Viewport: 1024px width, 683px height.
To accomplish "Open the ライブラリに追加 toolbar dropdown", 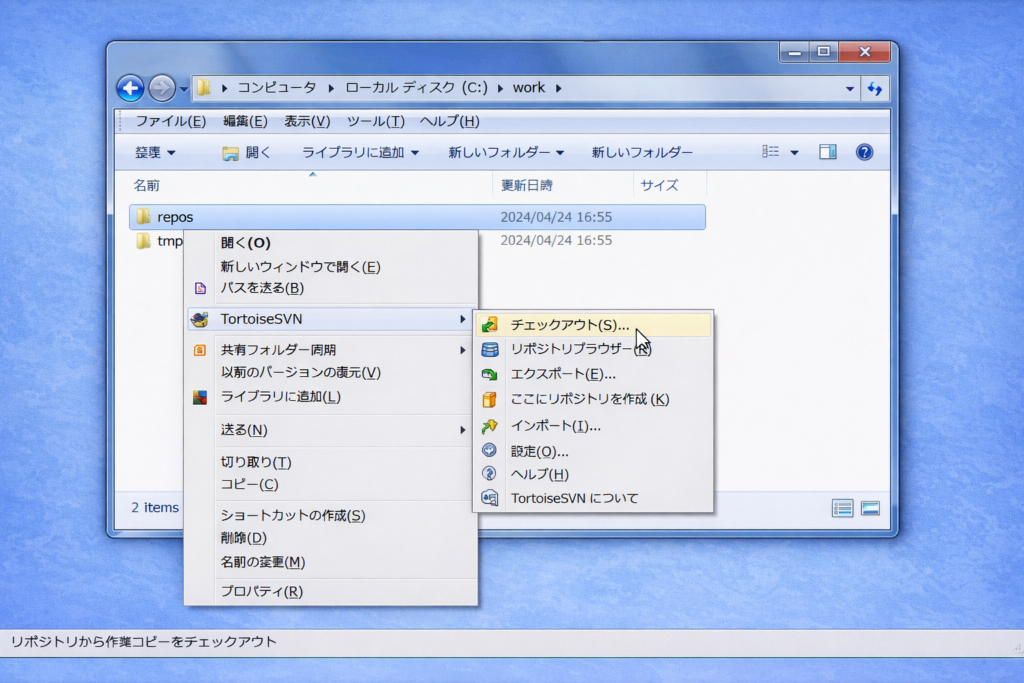I will (360, 152).
